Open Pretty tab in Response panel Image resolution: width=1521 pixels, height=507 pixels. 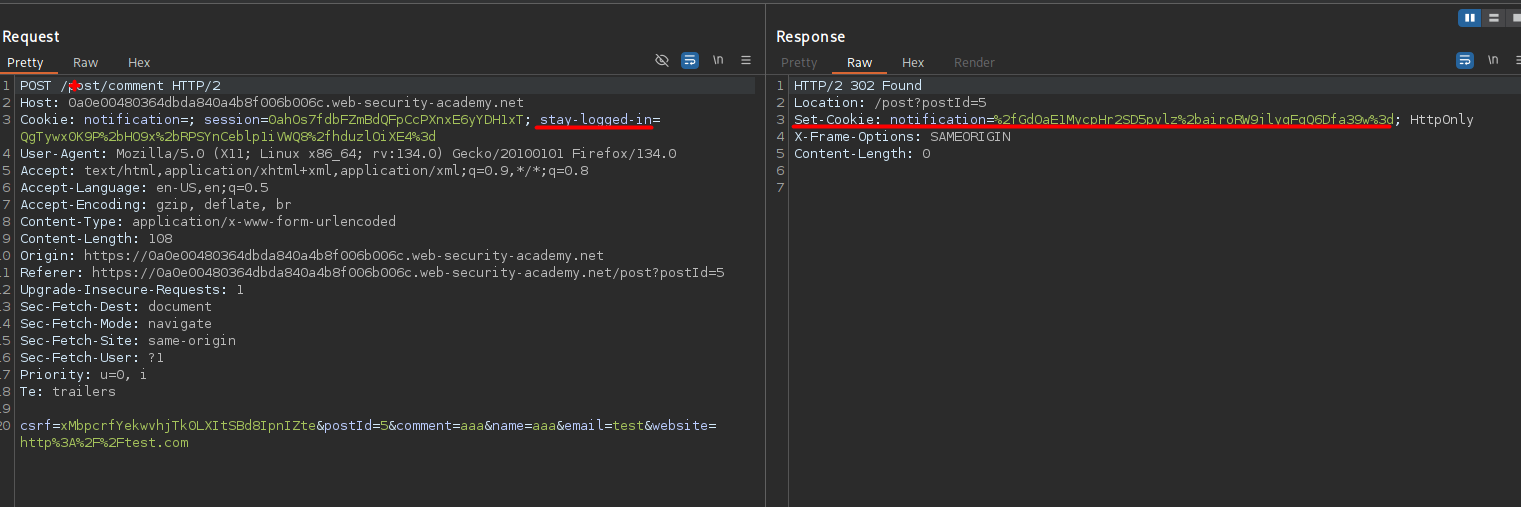point(799,63)
